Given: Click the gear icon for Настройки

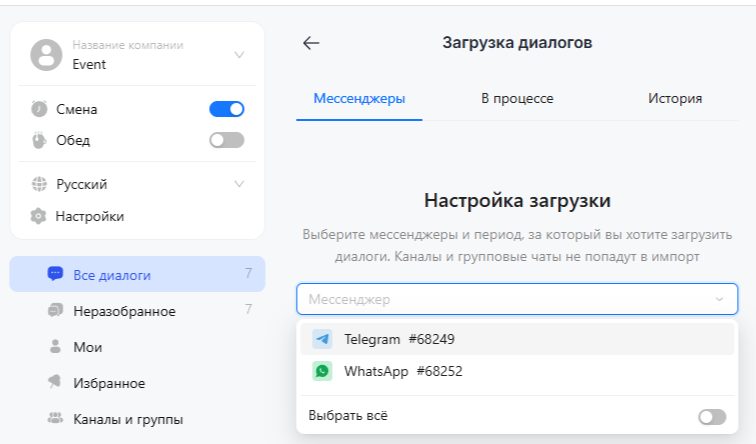Looking at the screenshot, I should coord(39,216).
